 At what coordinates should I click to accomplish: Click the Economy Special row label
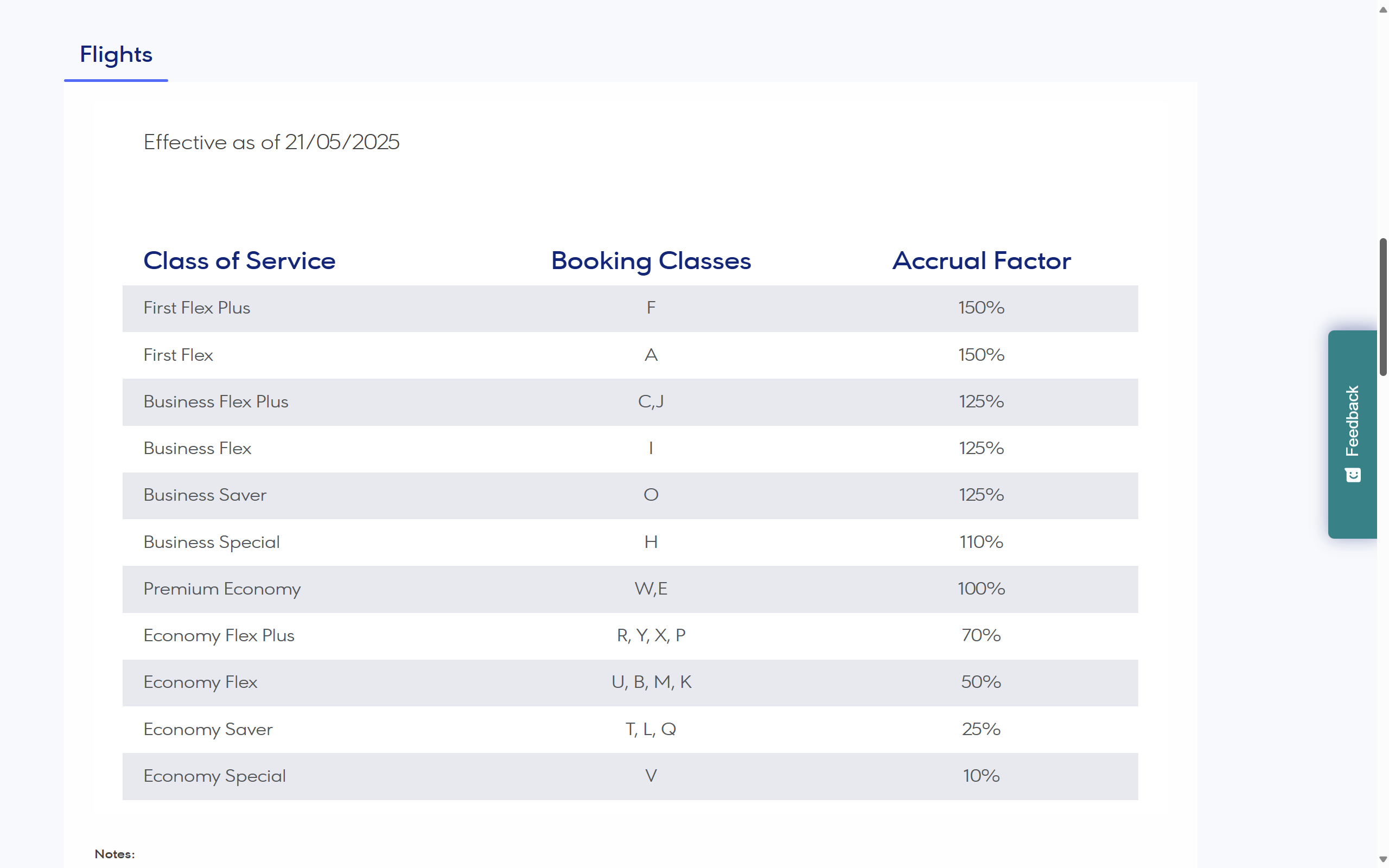(x=215, y=776)
